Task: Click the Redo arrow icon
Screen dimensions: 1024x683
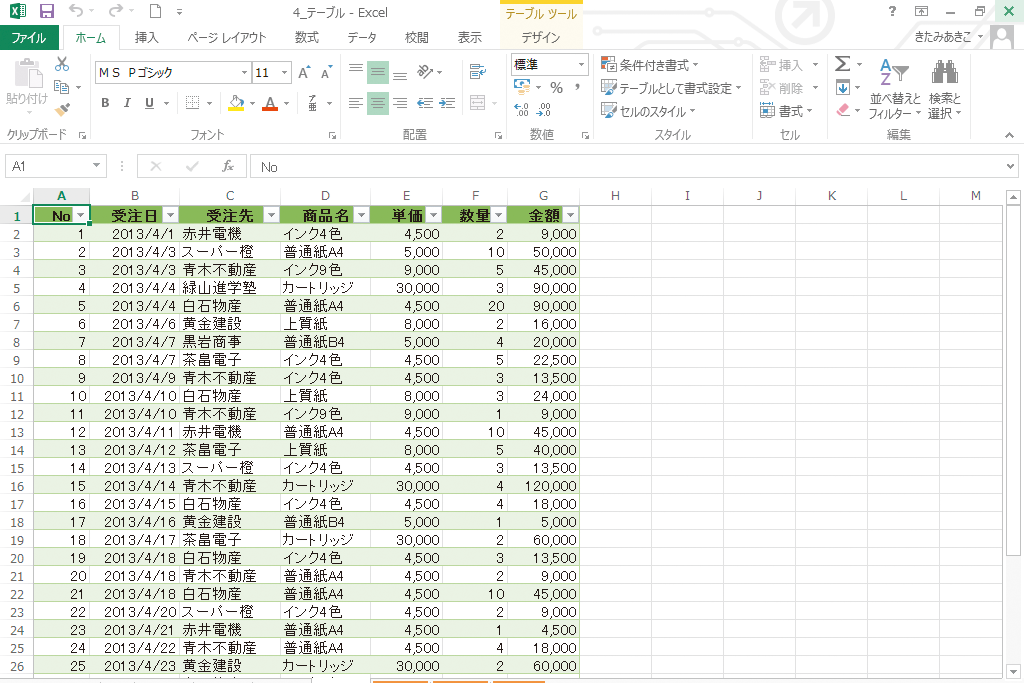Action: point(116,11)
